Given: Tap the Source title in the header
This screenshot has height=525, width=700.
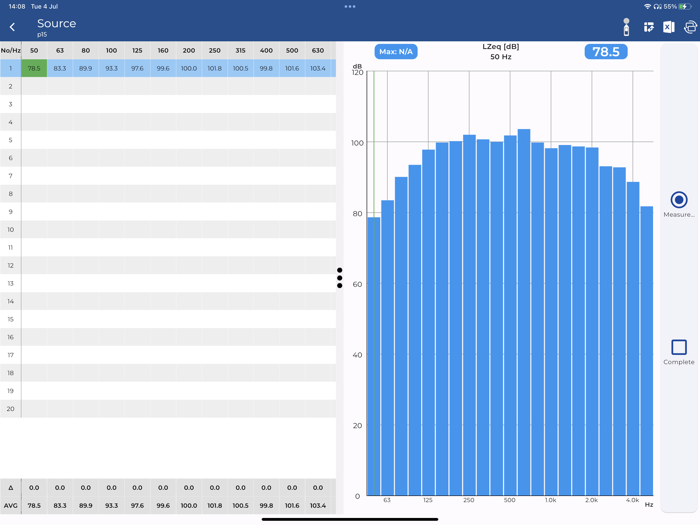Looking at the screenshot, I should point(57,23).
